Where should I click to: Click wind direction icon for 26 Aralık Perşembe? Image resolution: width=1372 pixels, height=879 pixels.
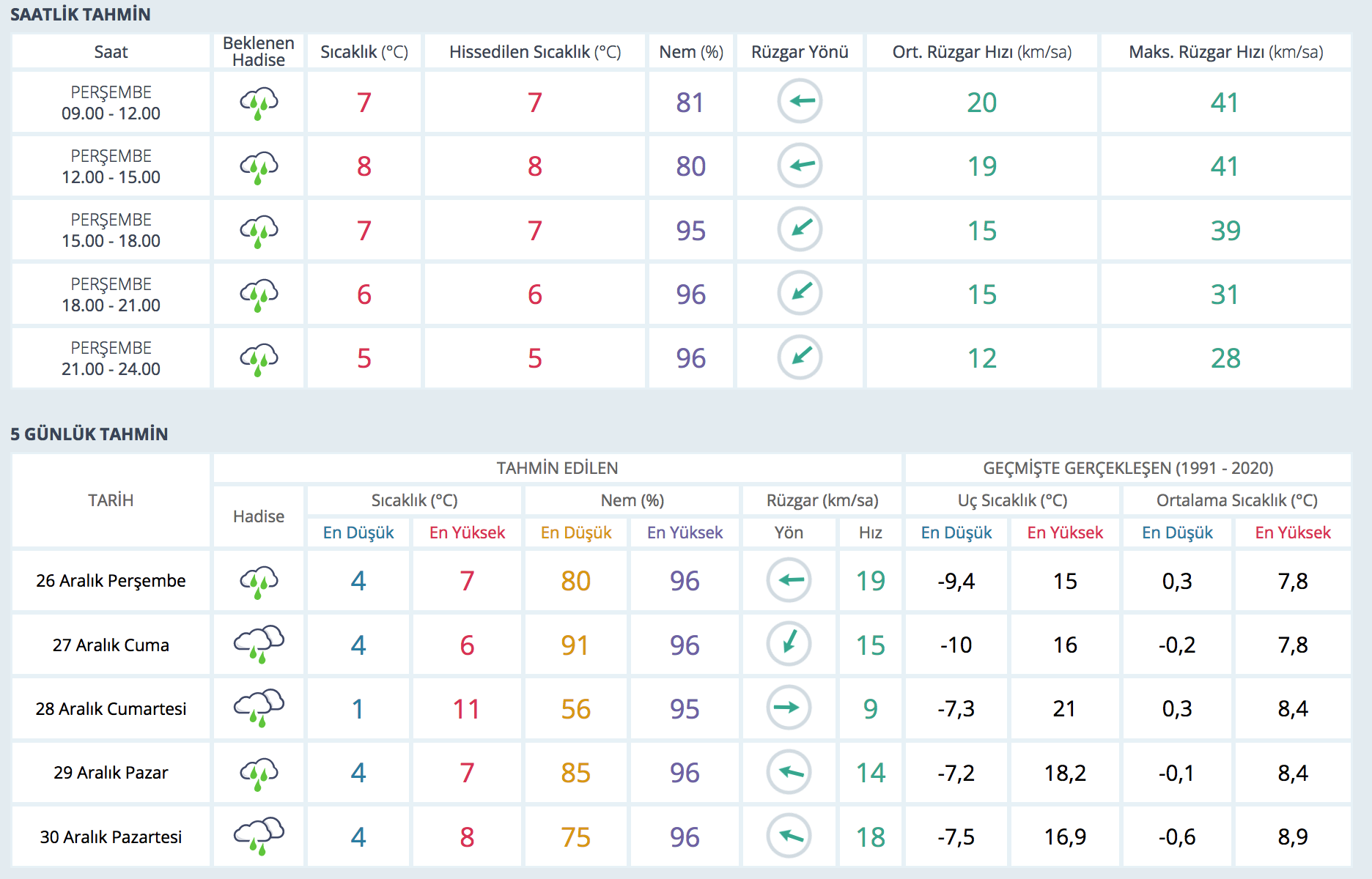(x=789, y=580)
